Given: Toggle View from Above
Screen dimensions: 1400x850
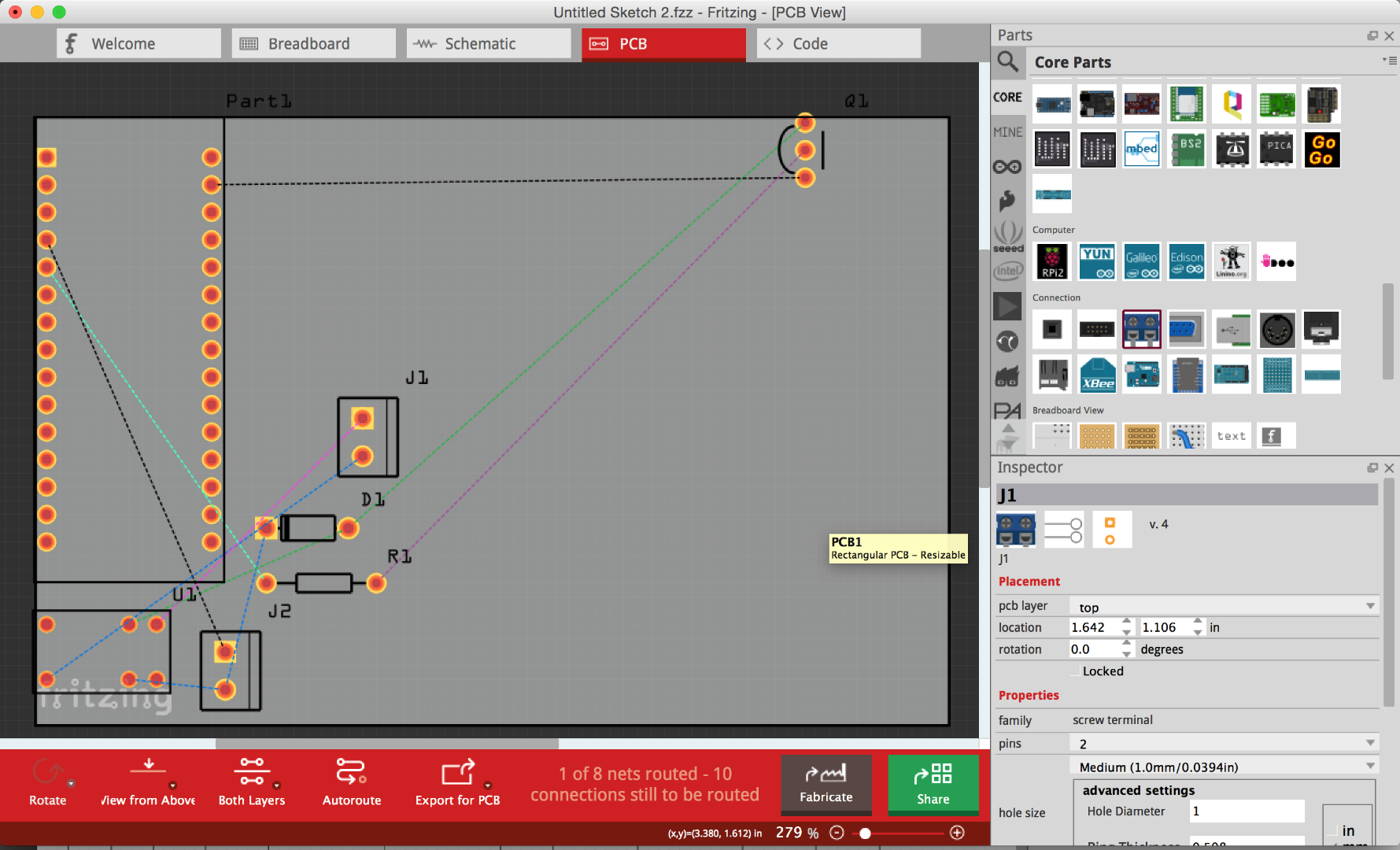Looking at the screenshot, I should (146, 782).
